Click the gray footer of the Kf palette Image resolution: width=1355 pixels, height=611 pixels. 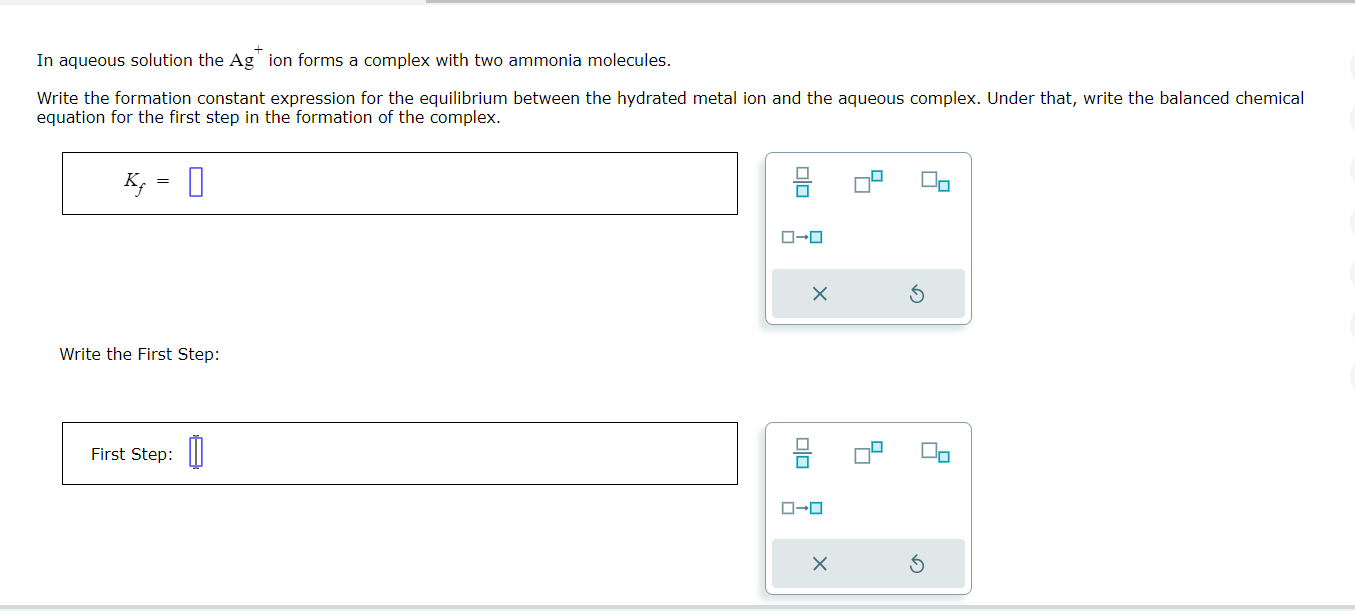[868, 293]
